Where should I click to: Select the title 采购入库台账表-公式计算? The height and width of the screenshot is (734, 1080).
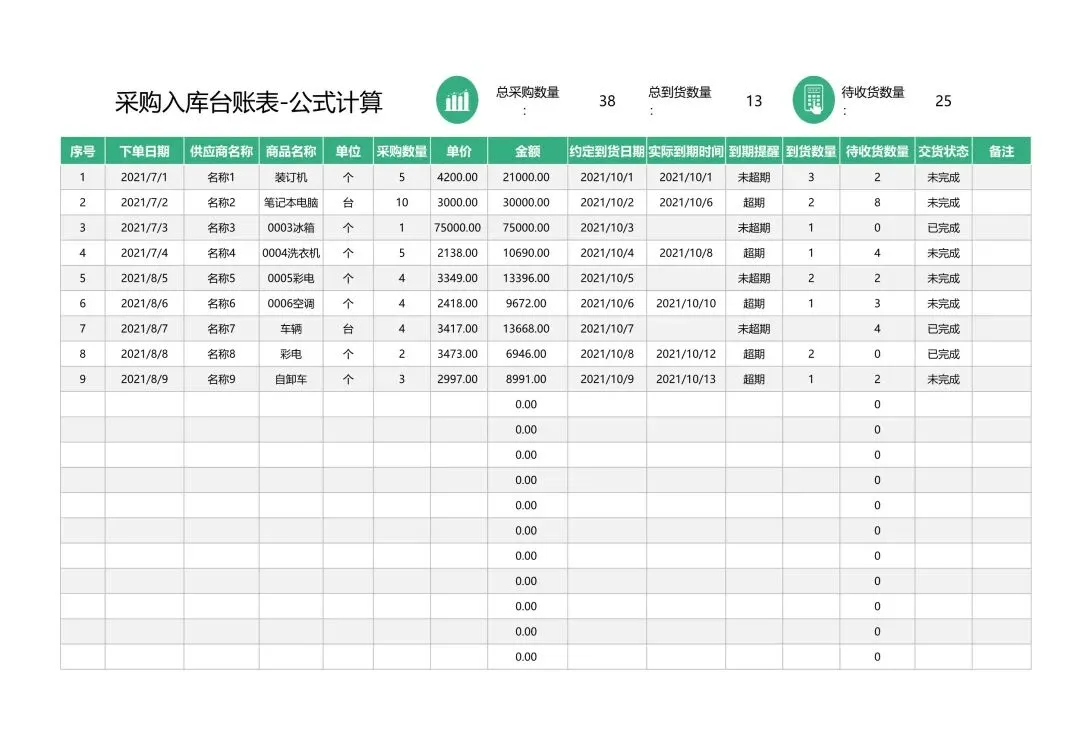[x=249, y=102]
